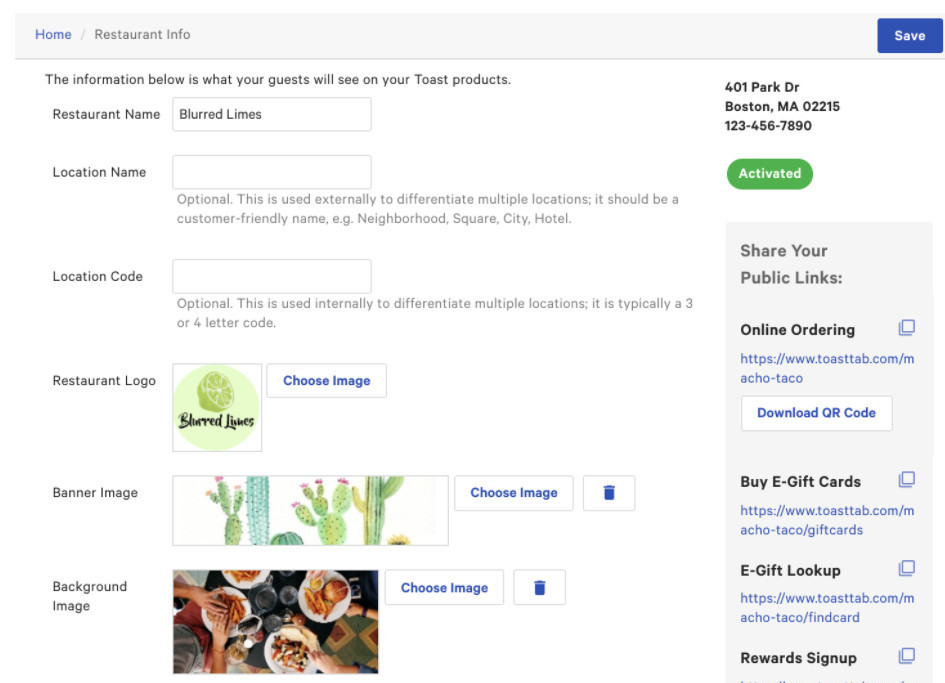Open the giftcards toasttab link

point(827,520)
